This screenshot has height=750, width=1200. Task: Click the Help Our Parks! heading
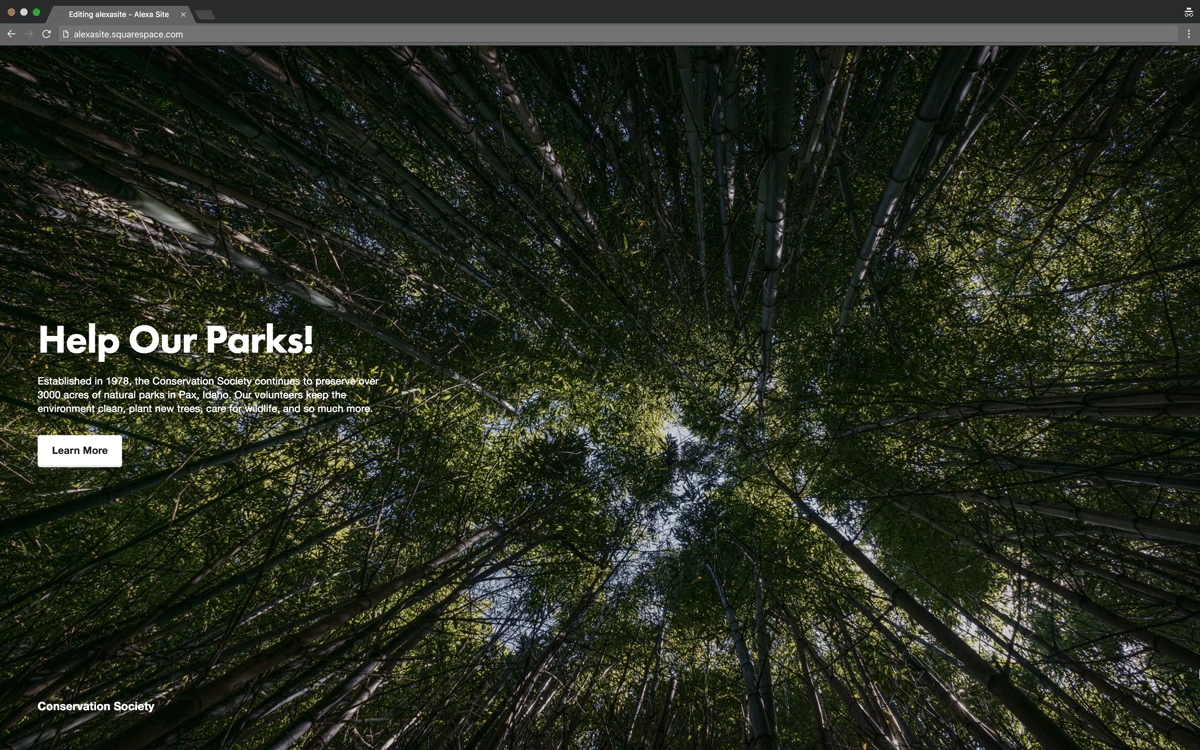click(x=176, y=340)
